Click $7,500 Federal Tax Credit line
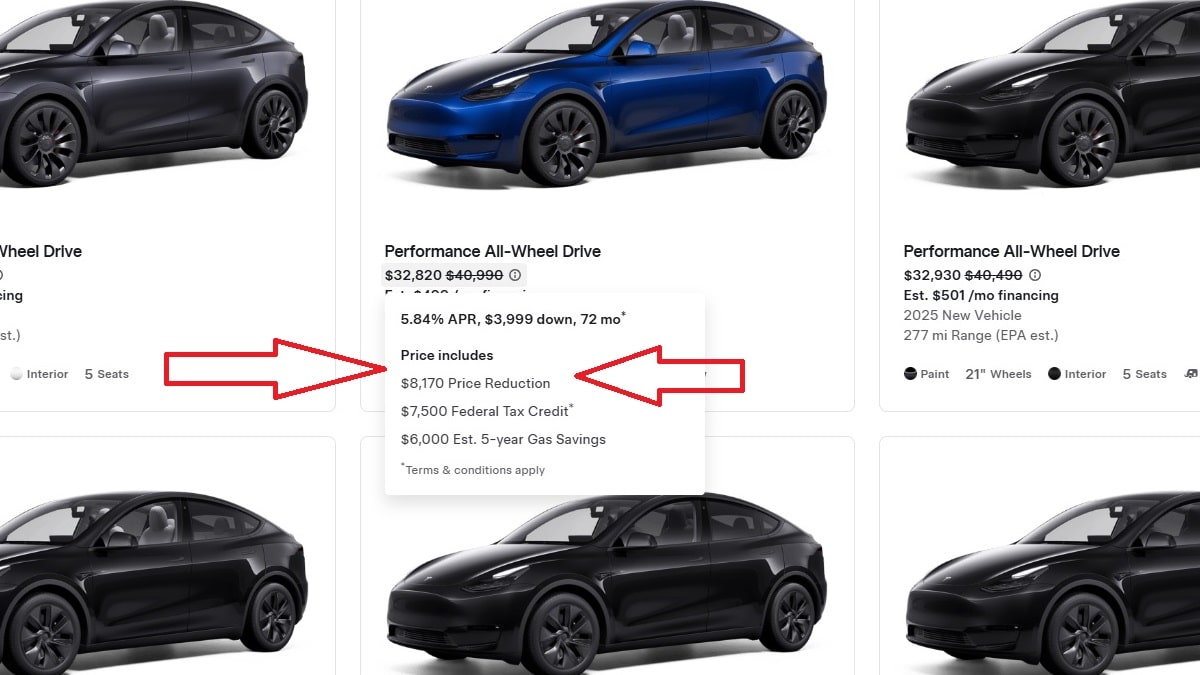1200x675 pixels. tap(486, 411)
